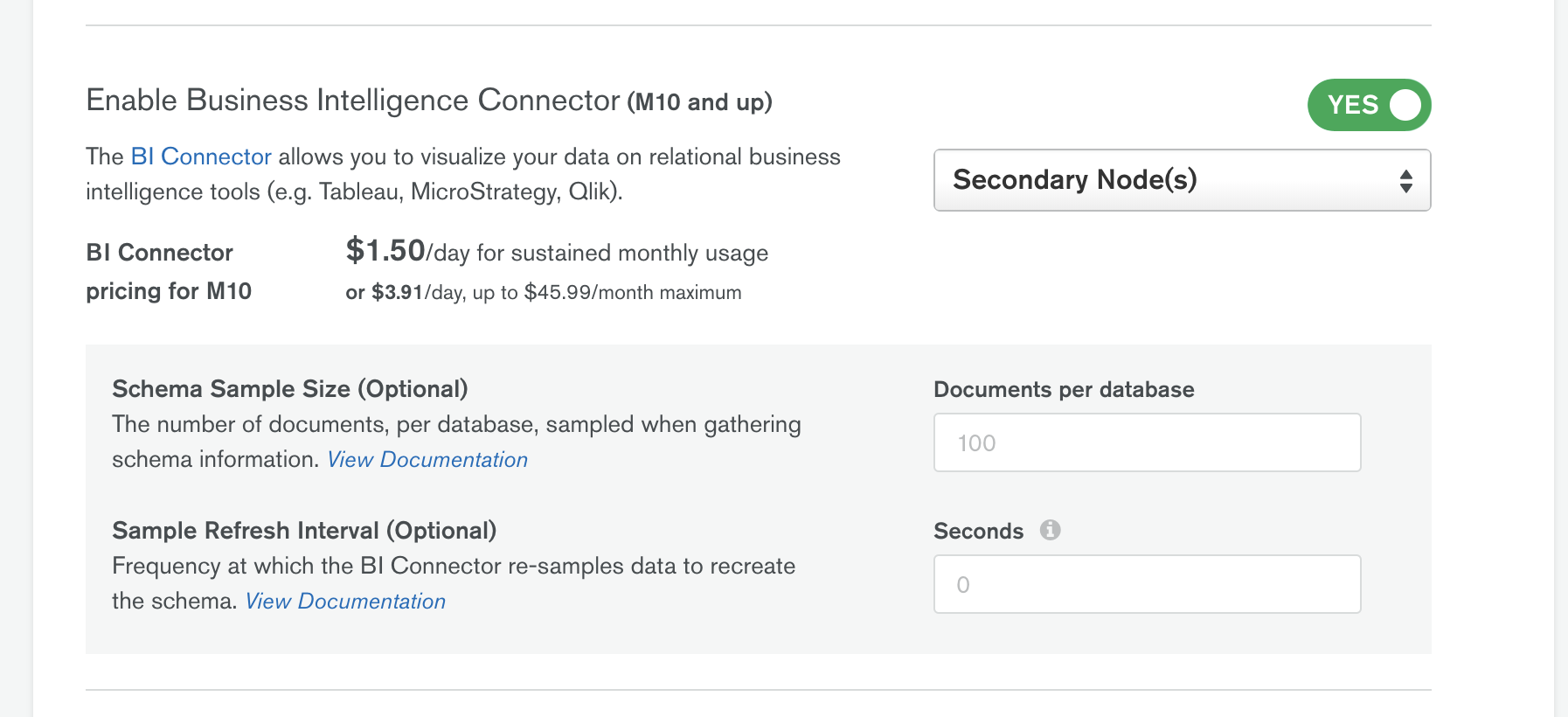Toggle the BI Connector YES switch off
The height and width of the screenshot is (717, 1568).
click(x=1369, y=105)
